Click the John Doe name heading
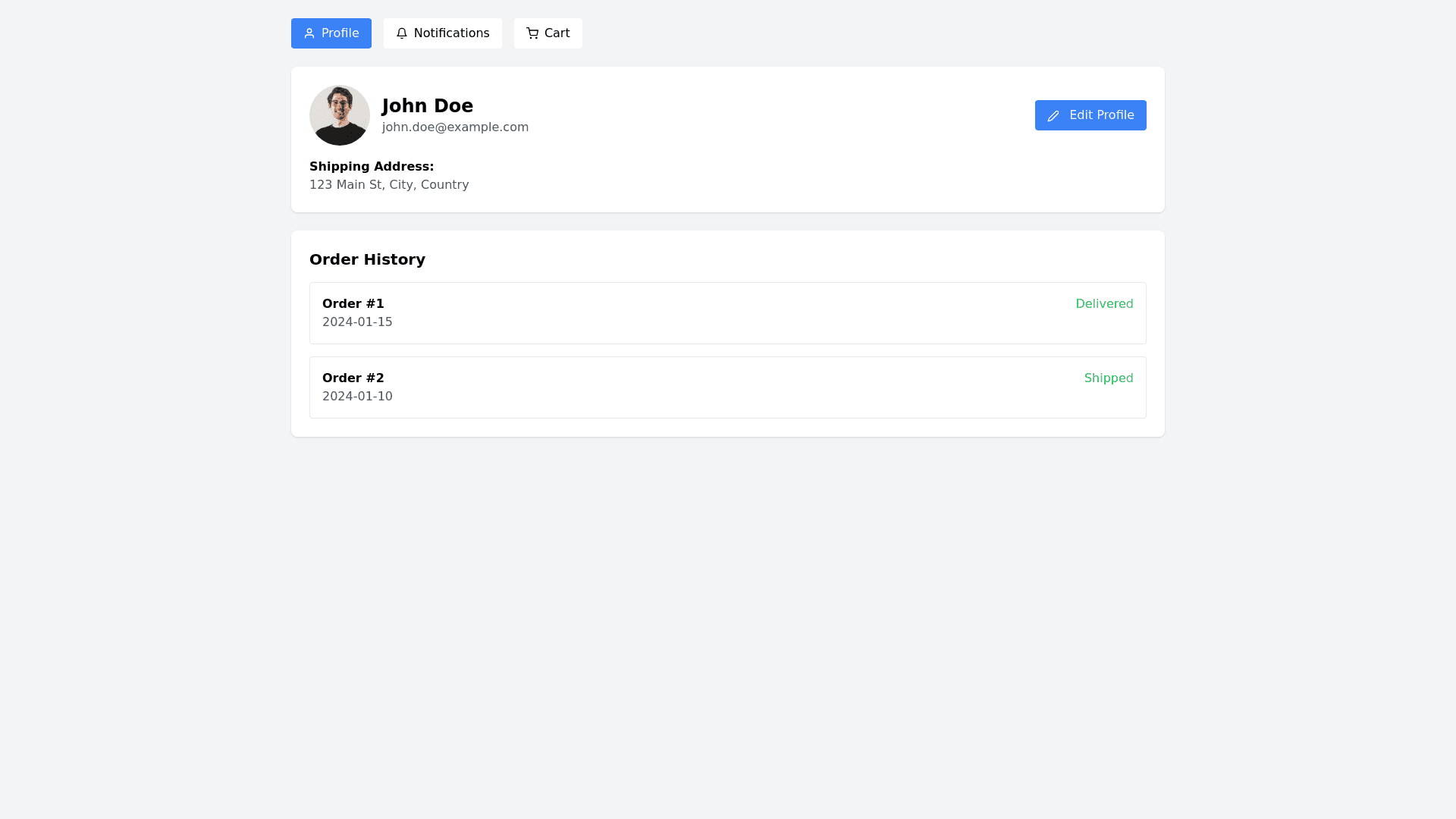 (x=428, y=106)
